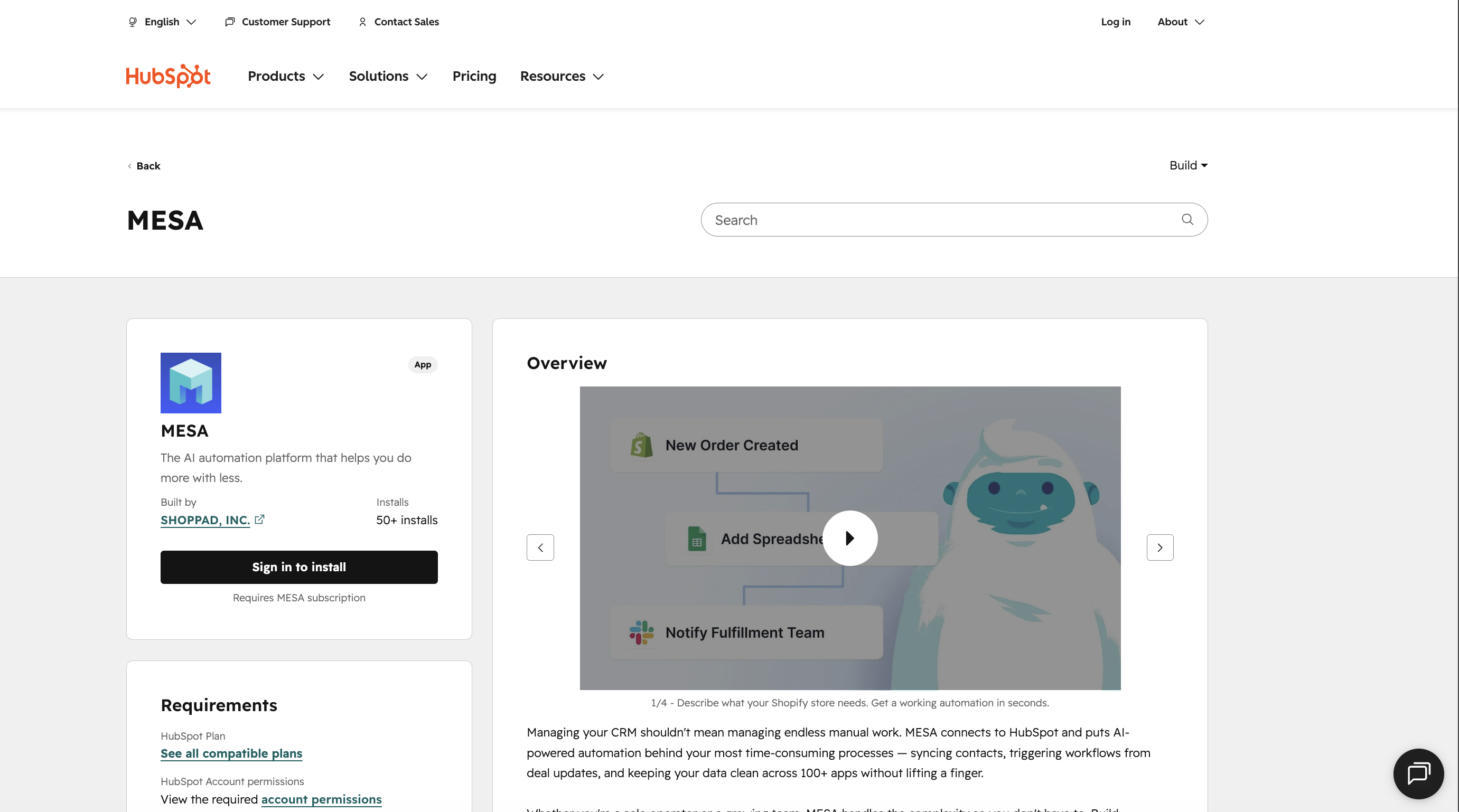Play the overview video

849,538
